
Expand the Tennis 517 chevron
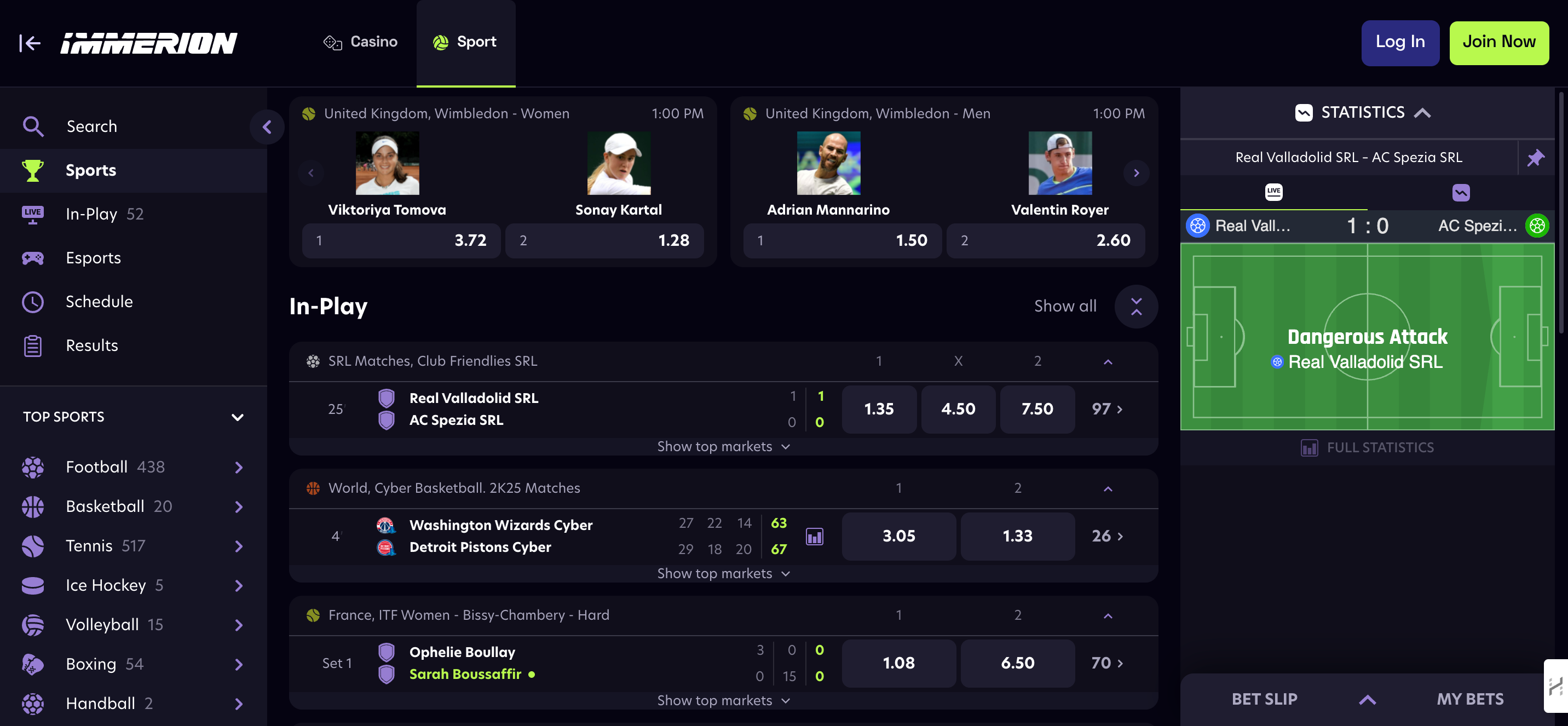239,546
